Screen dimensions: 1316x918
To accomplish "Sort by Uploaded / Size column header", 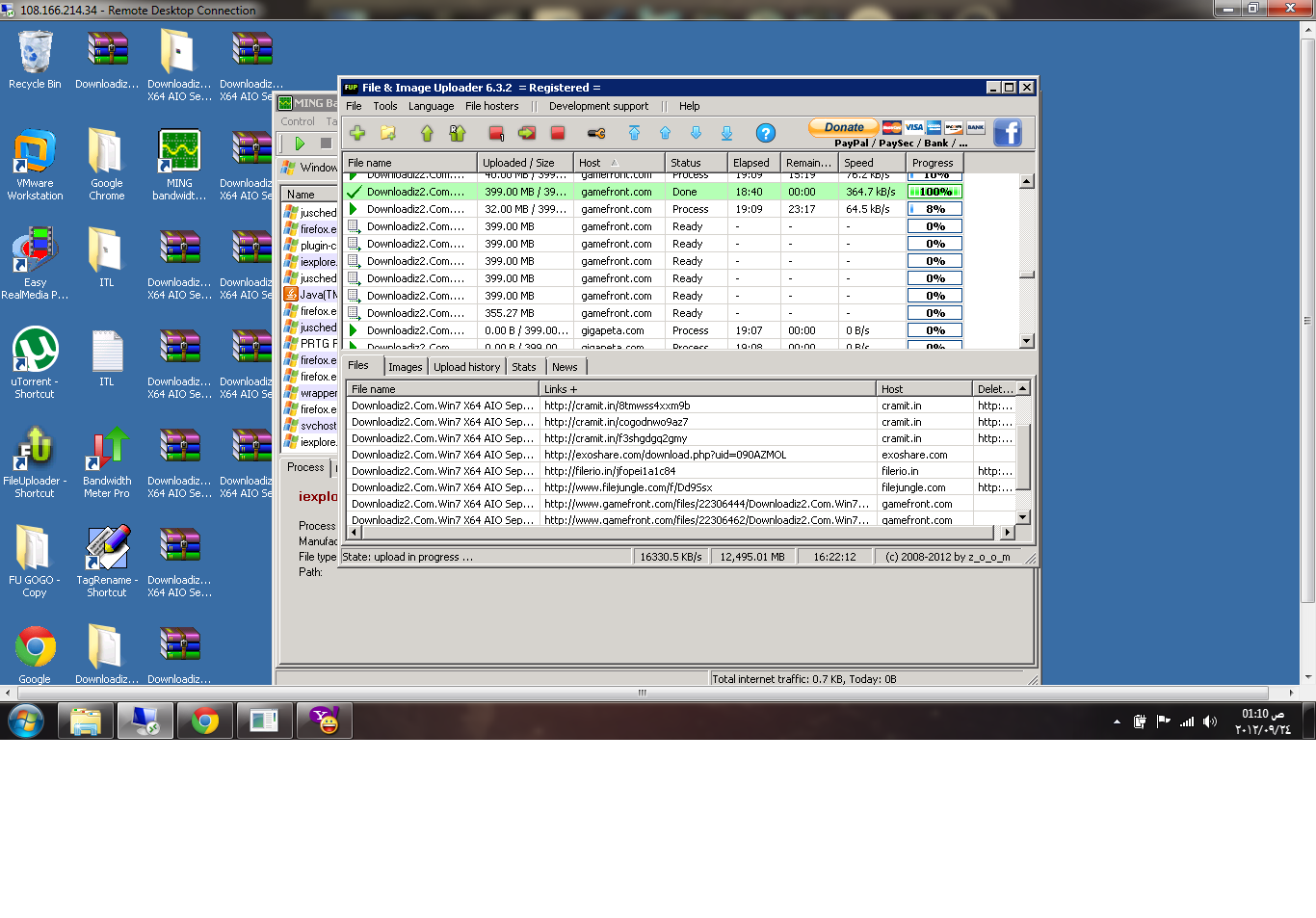I will coord(525,163).
